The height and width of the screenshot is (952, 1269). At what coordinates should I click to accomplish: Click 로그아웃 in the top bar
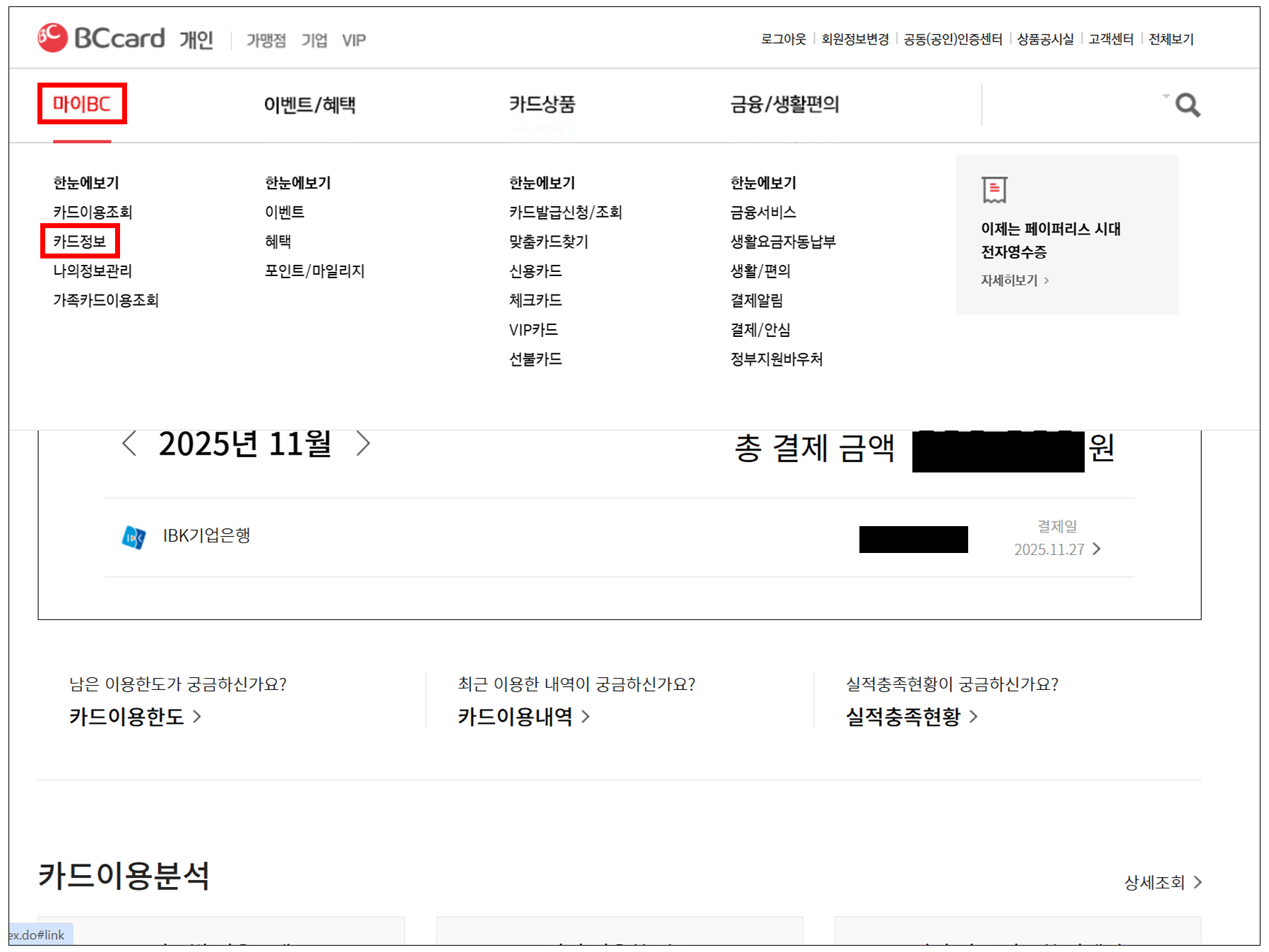[x=783, y=40]
